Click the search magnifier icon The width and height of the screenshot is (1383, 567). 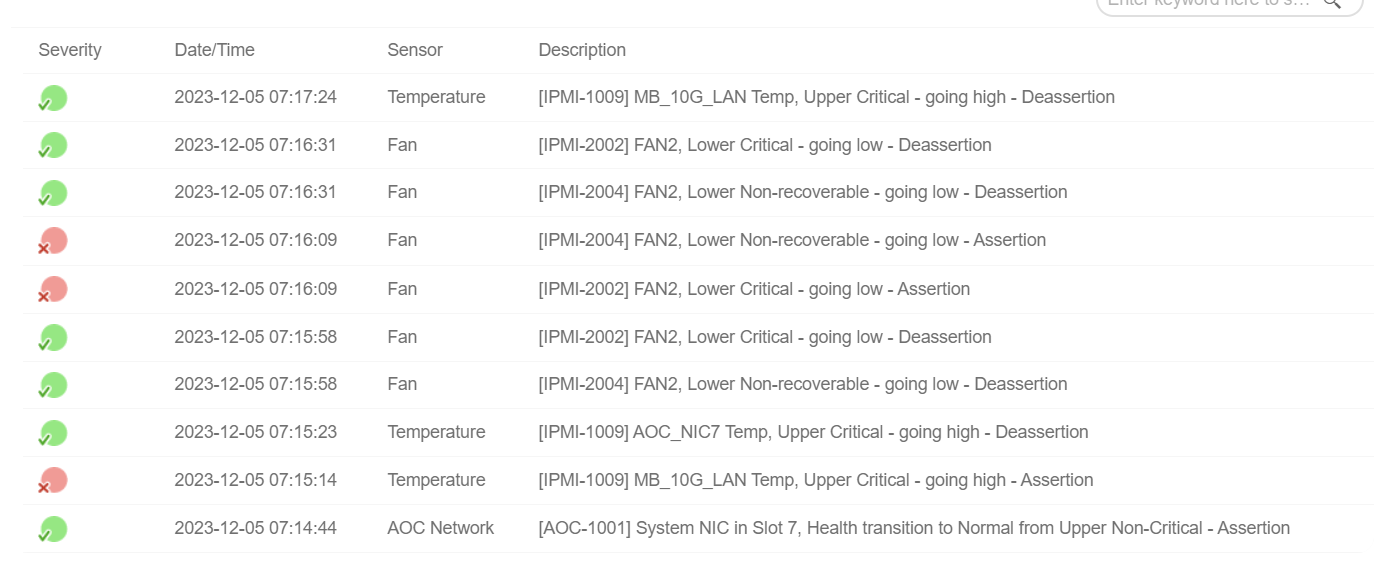[1332, 3]
